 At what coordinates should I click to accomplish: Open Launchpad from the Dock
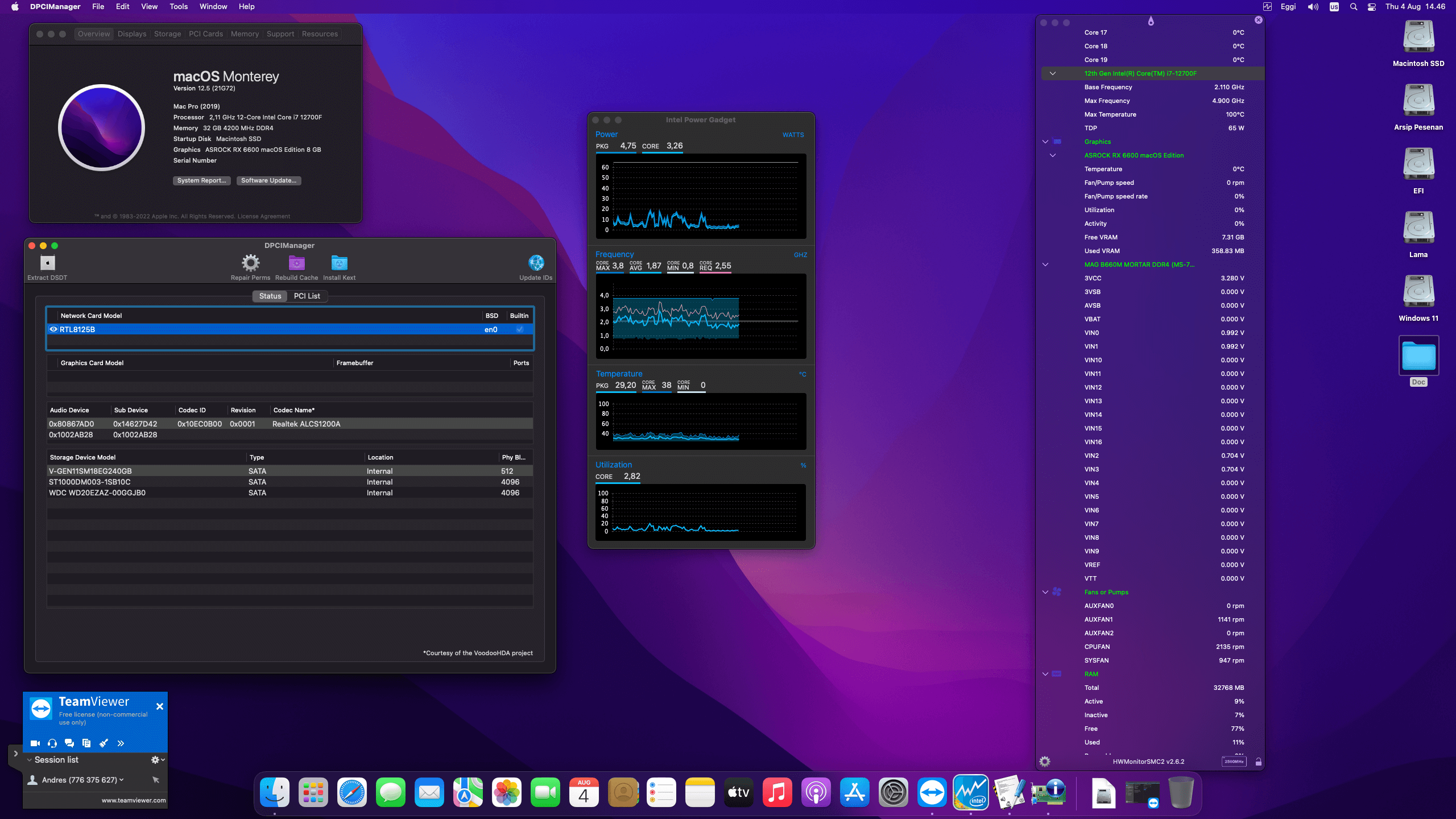[x=313, y=792]
